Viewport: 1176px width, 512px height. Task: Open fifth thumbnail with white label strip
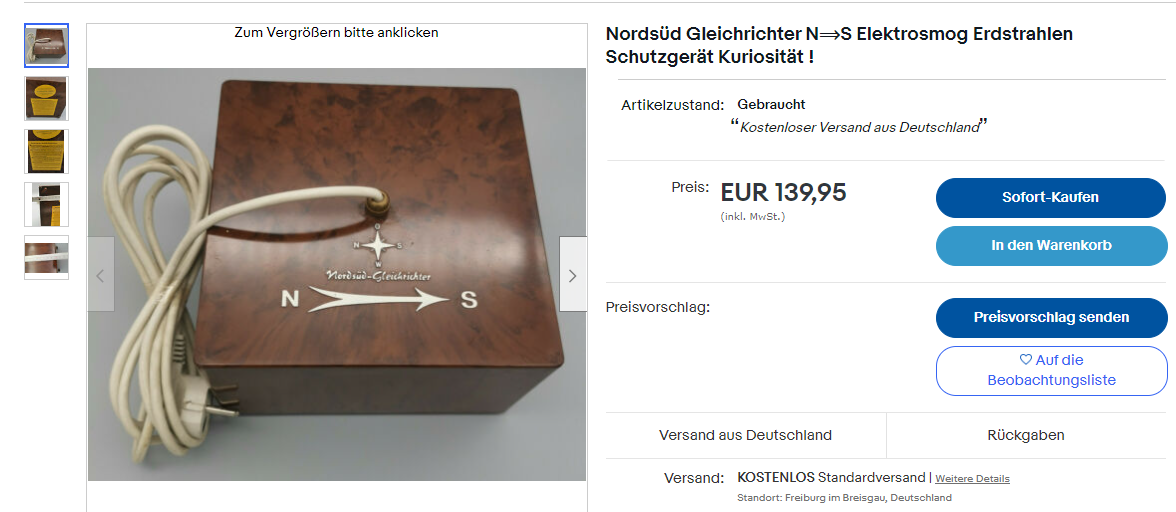click(x=46, y=257)
